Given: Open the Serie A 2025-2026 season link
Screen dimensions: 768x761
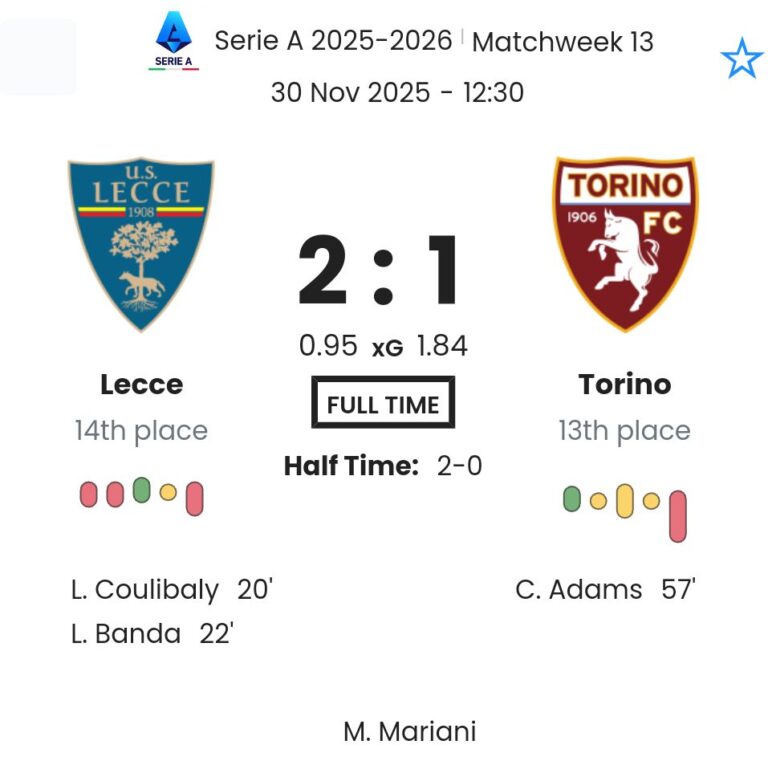Looking at the screenshot, I should tap(334, 41).
